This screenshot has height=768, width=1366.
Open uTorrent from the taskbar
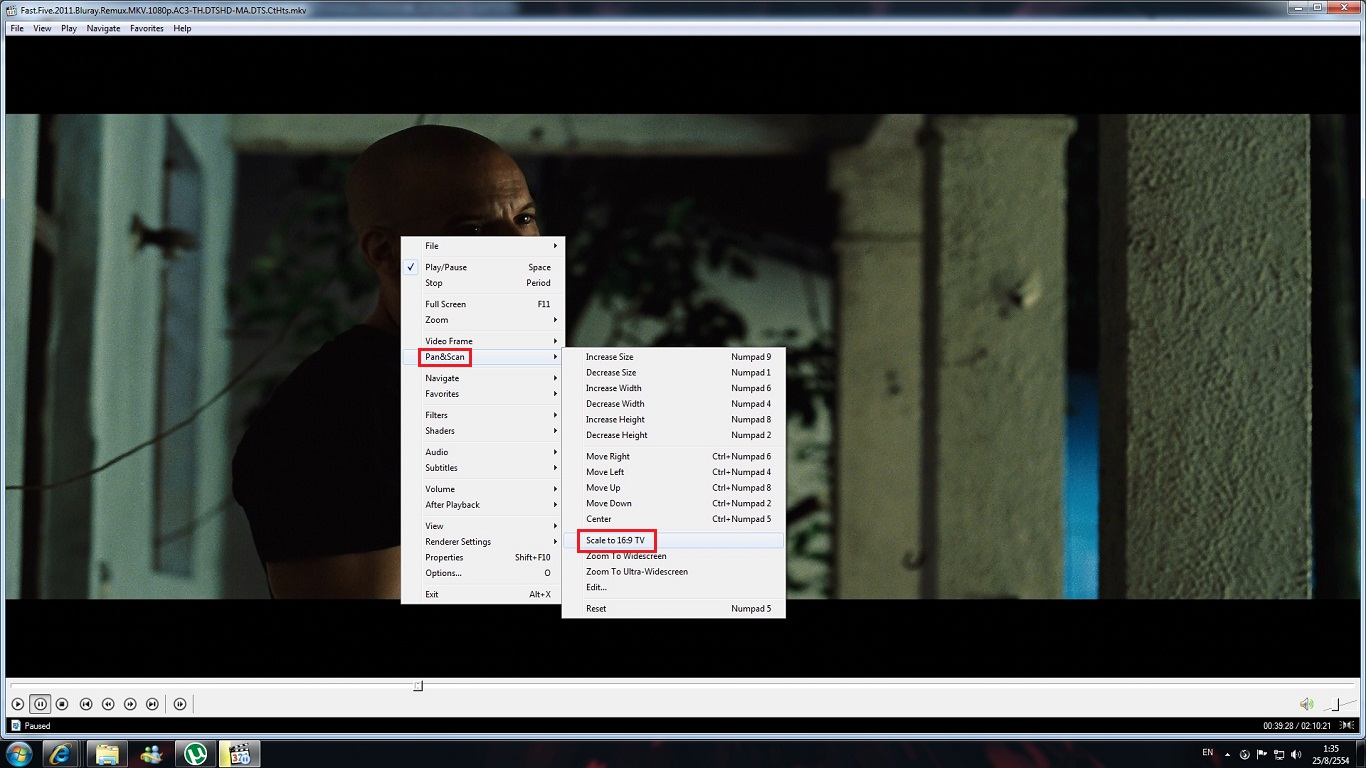(196, 753)
